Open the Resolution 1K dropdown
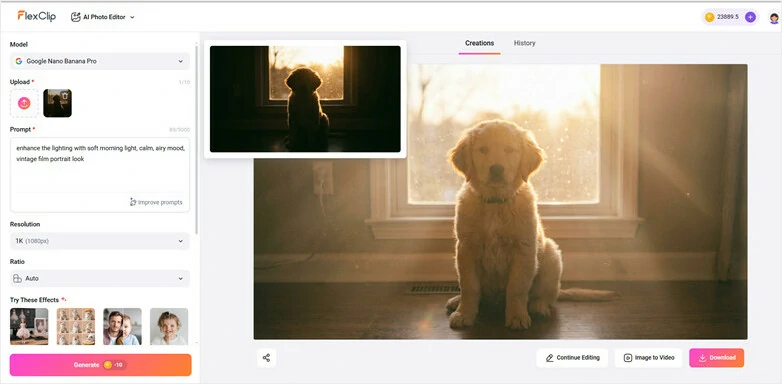The width and height of the screenshot is (782, 384). click(x=100, y=241)
